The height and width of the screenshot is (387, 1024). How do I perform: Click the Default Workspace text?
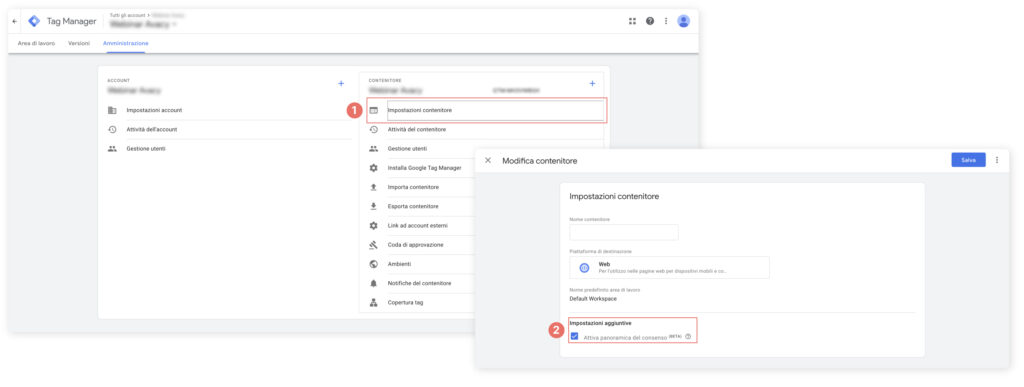pos(593,299)
